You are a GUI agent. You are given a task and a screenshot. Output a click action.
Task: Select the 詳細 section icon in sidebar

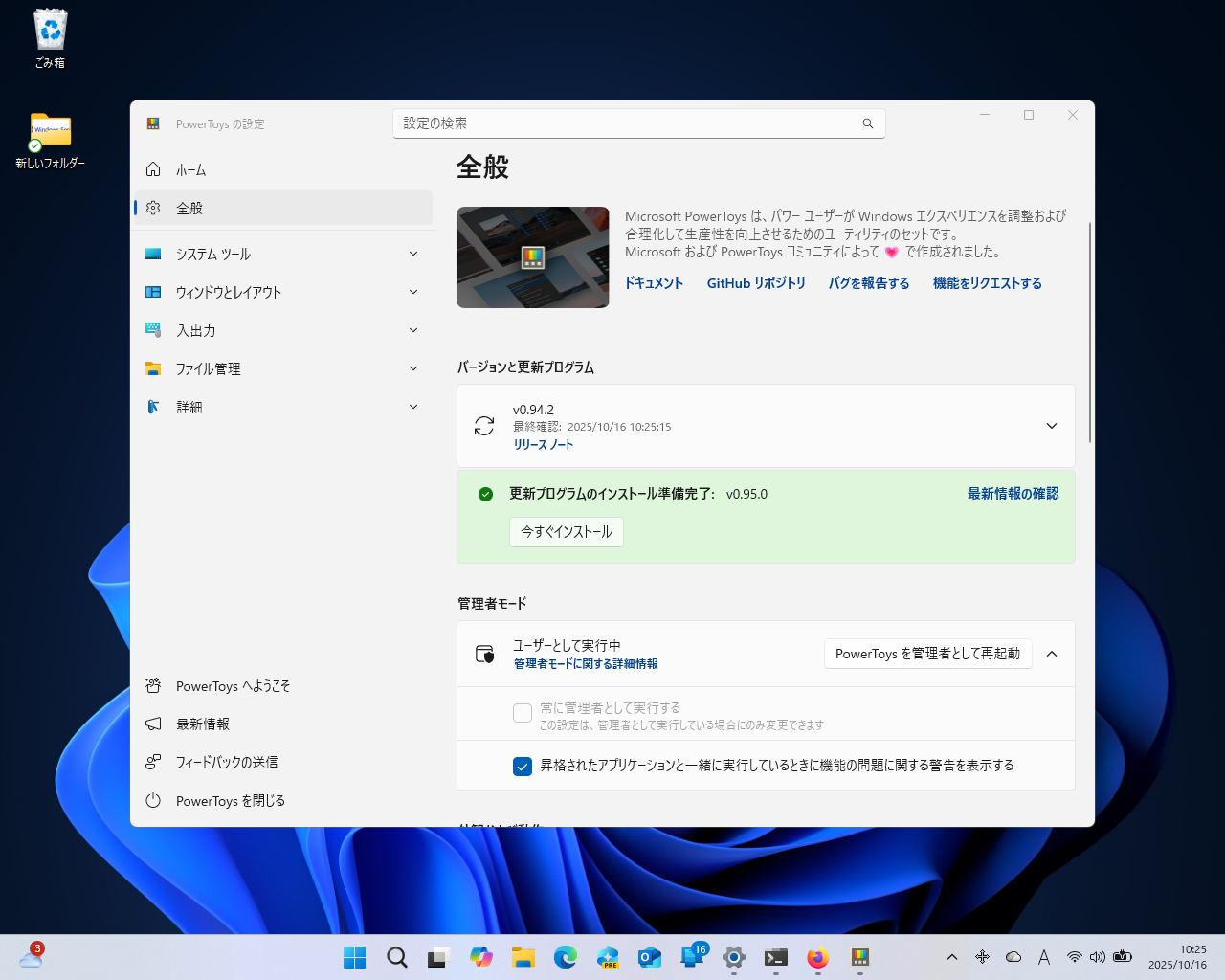point(153,407)
